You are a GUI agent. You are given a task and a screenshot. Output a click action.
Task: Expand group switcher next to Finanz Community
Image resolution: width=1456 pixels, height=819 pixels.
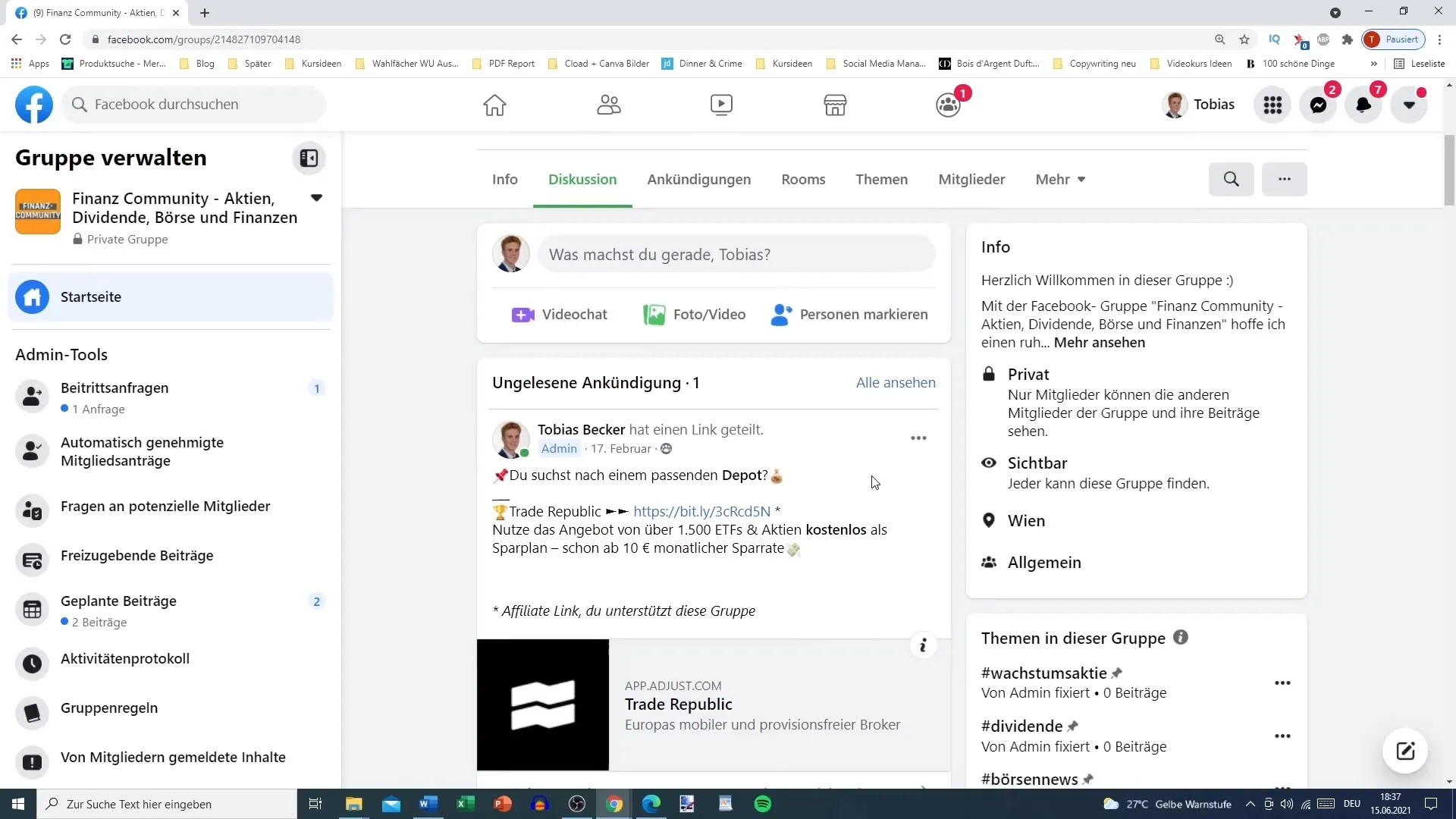[x=316, y=198]
